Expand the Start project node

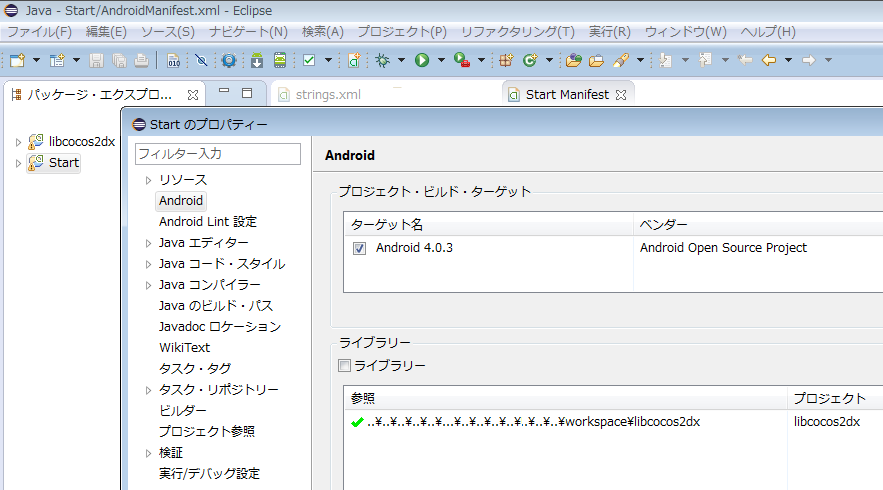18,163
